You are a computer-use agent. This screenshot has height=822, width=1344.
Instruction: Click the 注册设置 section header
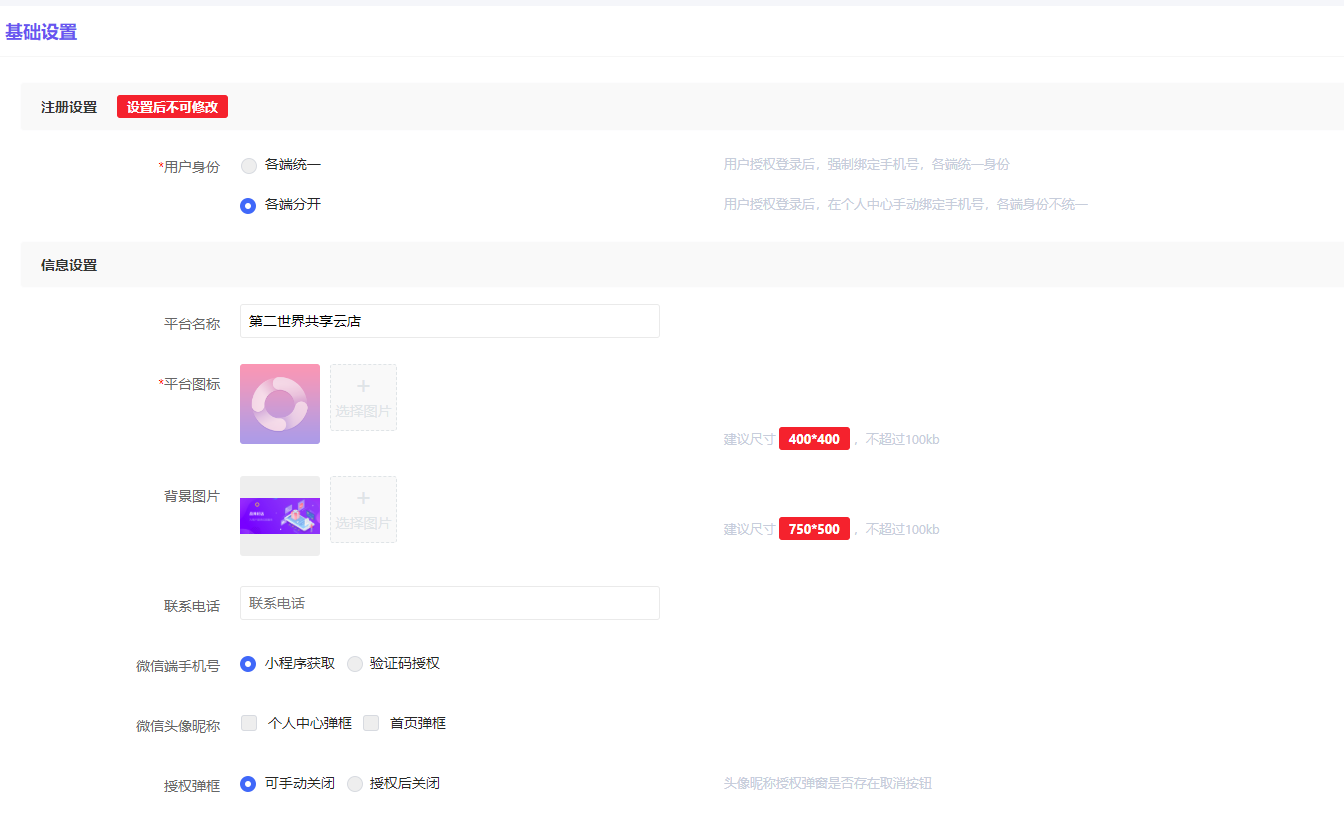click(x=69, y=107)
